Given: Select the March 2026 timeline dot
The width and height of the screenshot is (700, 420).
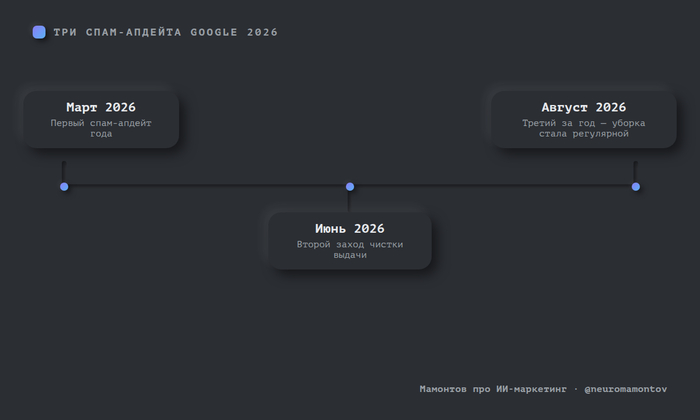Looking at the screenshot, I should 64,187.
